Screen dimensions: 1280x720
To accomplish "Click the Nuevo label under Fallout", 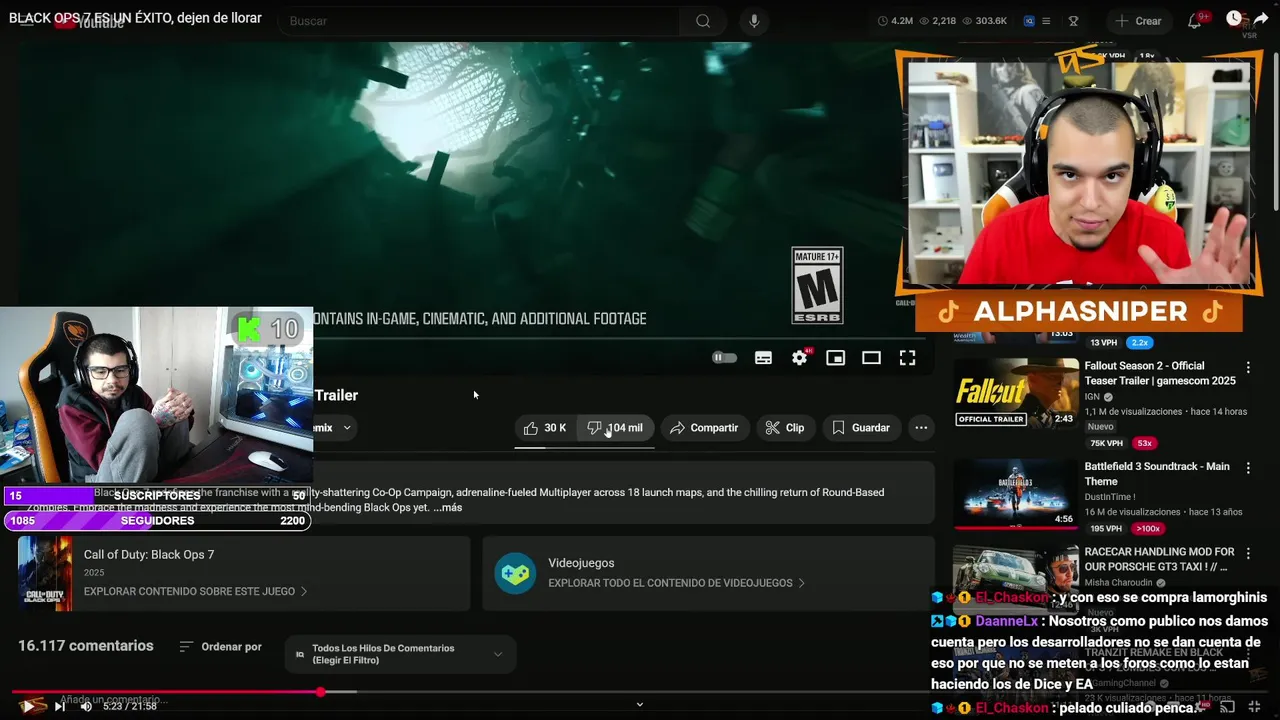I will pyautogui.click(x=1100, y=427).
